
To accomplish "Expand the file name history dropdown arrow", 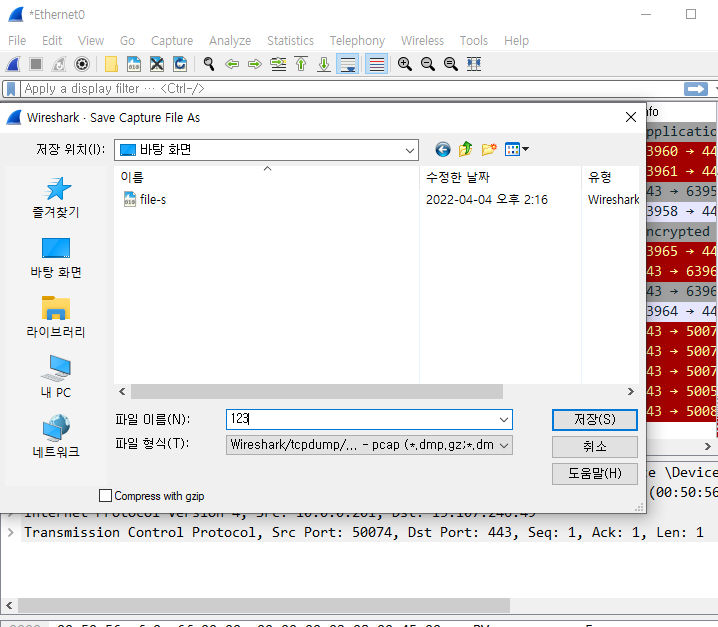I will coord(504,420).
